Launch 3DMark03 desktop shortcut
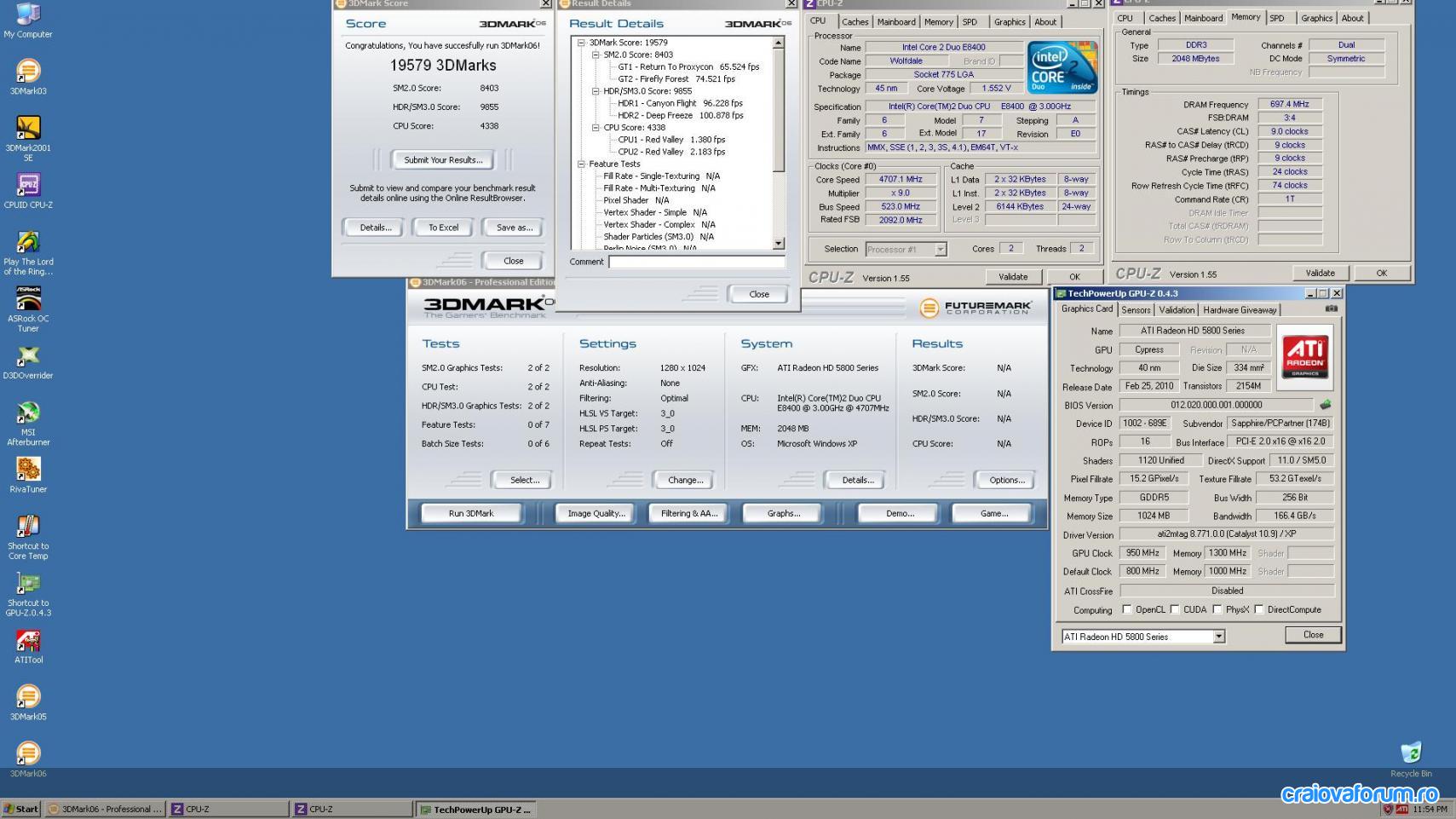 (28, 77)
